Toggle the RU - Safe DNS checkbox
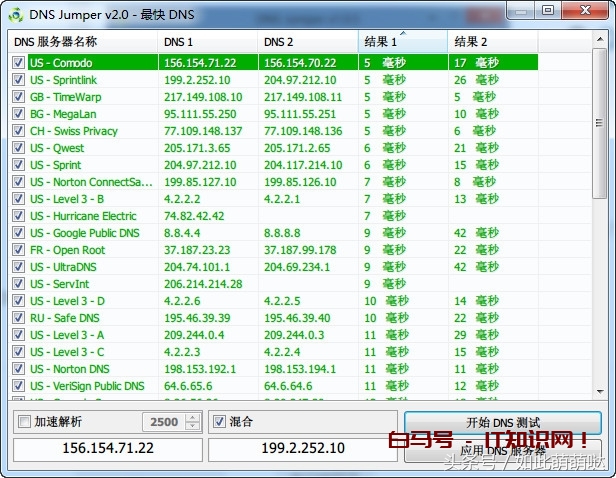Image resolution: width=616 pixels, height=478 pixels. pos(19,318)
